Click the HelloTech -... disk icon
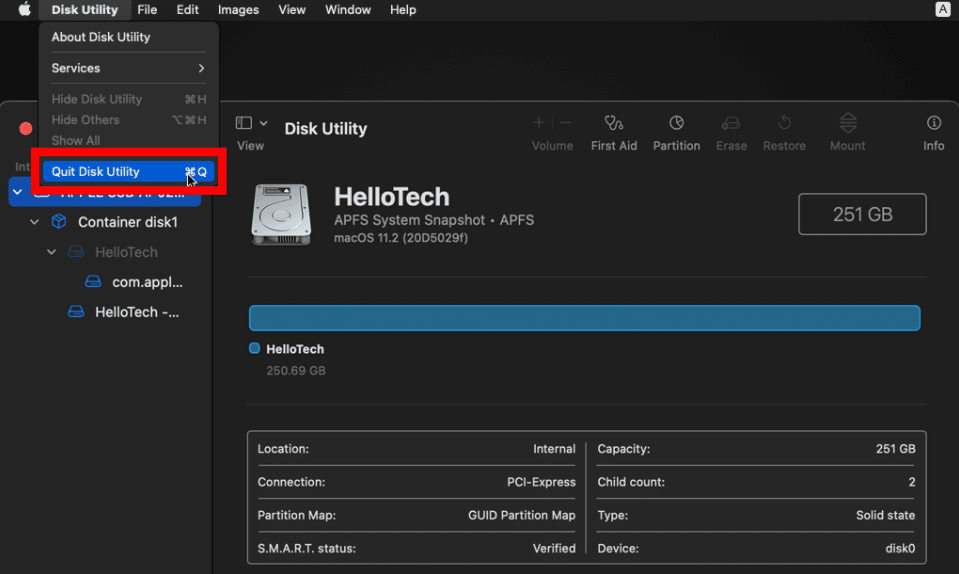 click(x=76, y=311)
